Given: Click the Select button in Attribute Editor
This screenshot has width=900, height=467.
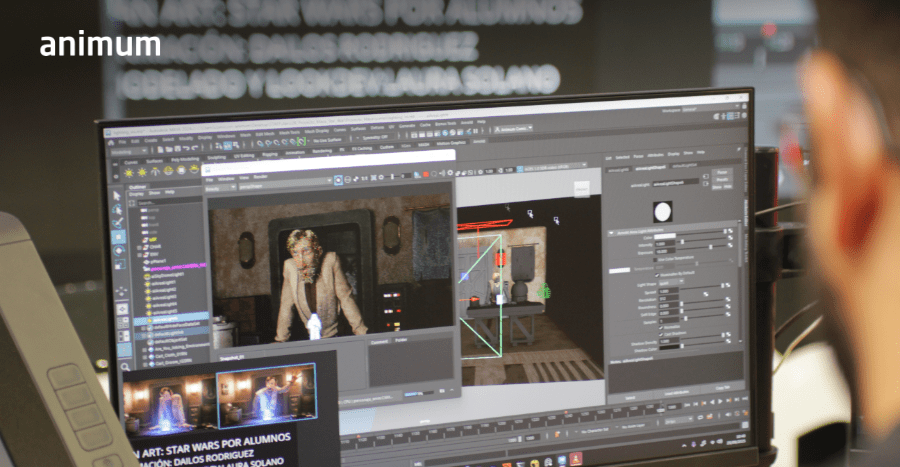Looking at the screenshot, I should (x=630, y=397).
